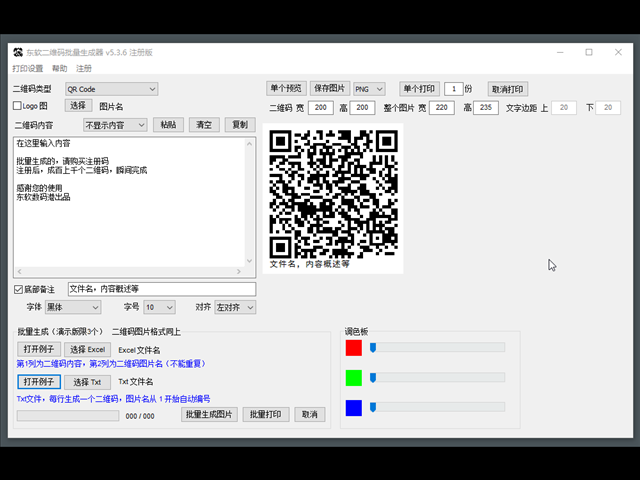
Task: Open the 注册 menu
Action: (84, 69)
